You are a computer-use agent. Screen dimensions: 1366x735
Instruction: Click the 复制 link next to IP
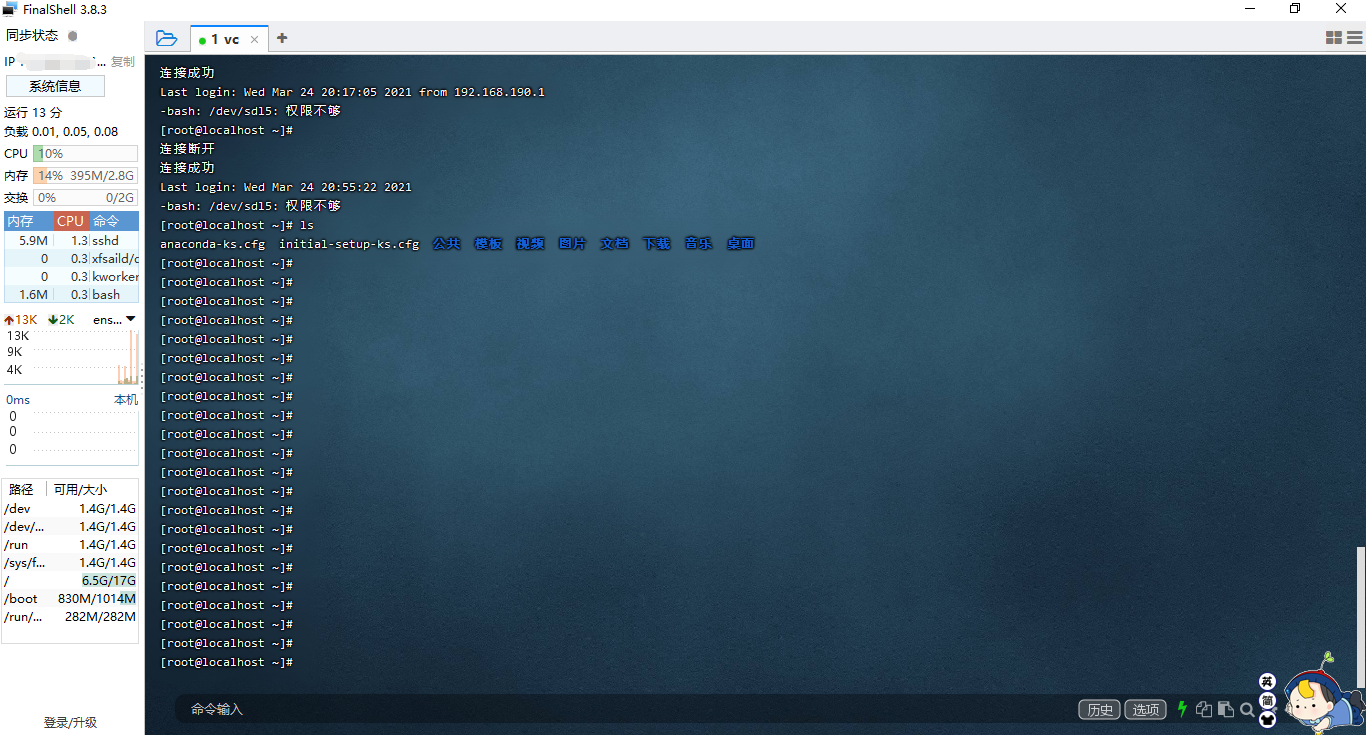click(122, 62)
